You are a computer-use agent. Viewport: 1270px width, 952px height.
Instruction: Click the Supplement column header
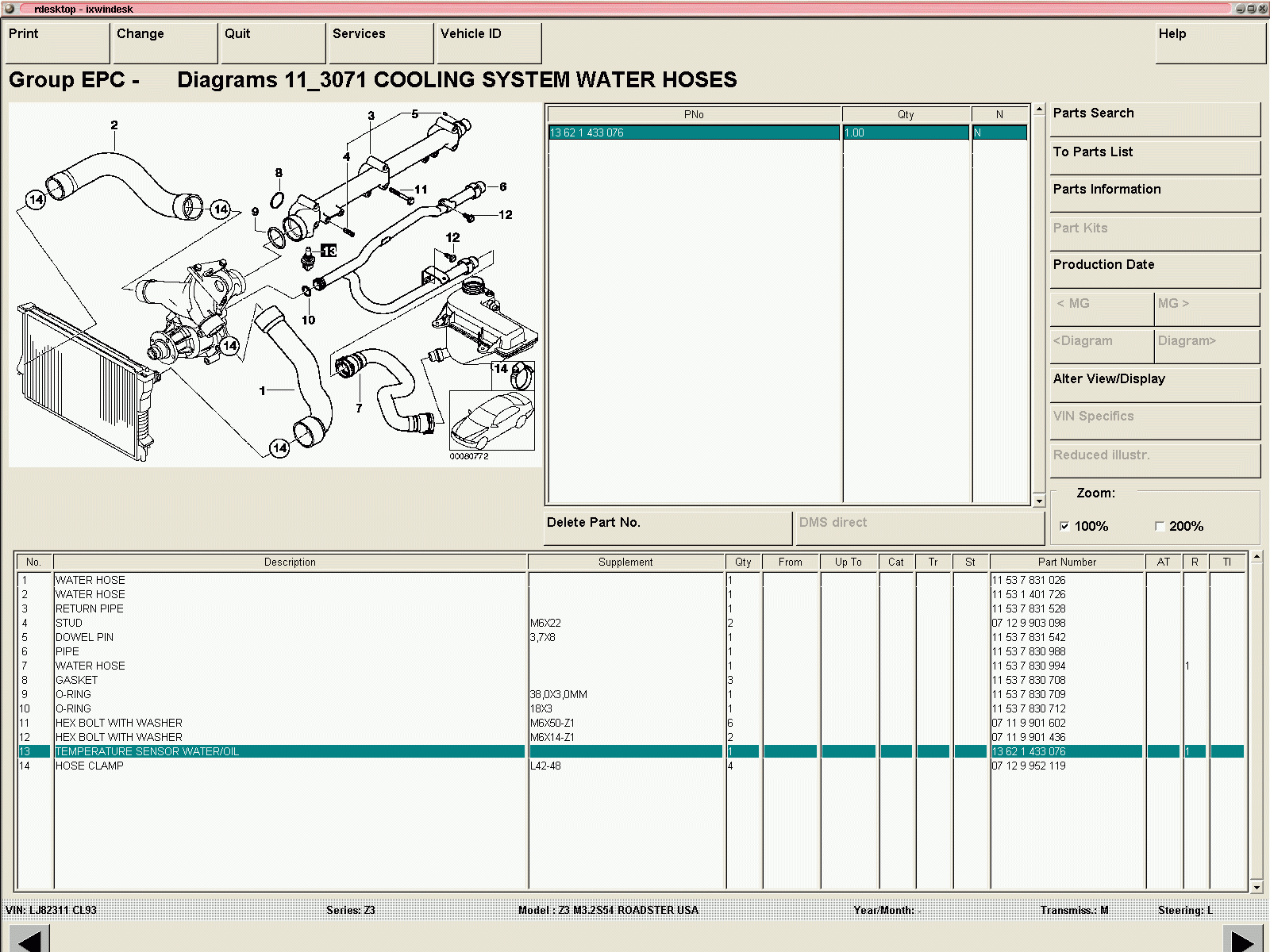tap(625, 562)
